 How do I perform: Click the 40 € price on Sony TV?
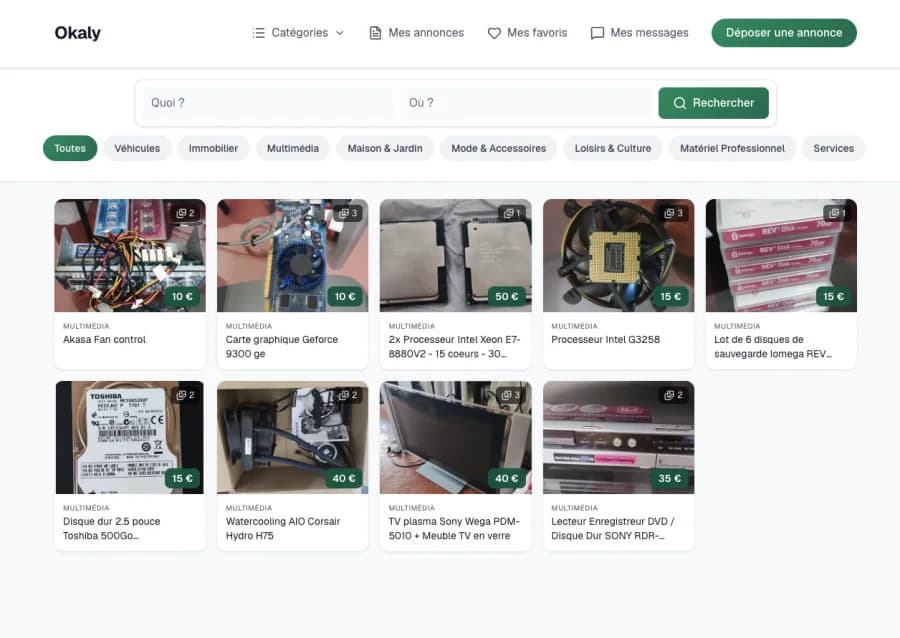coord(507,478)
